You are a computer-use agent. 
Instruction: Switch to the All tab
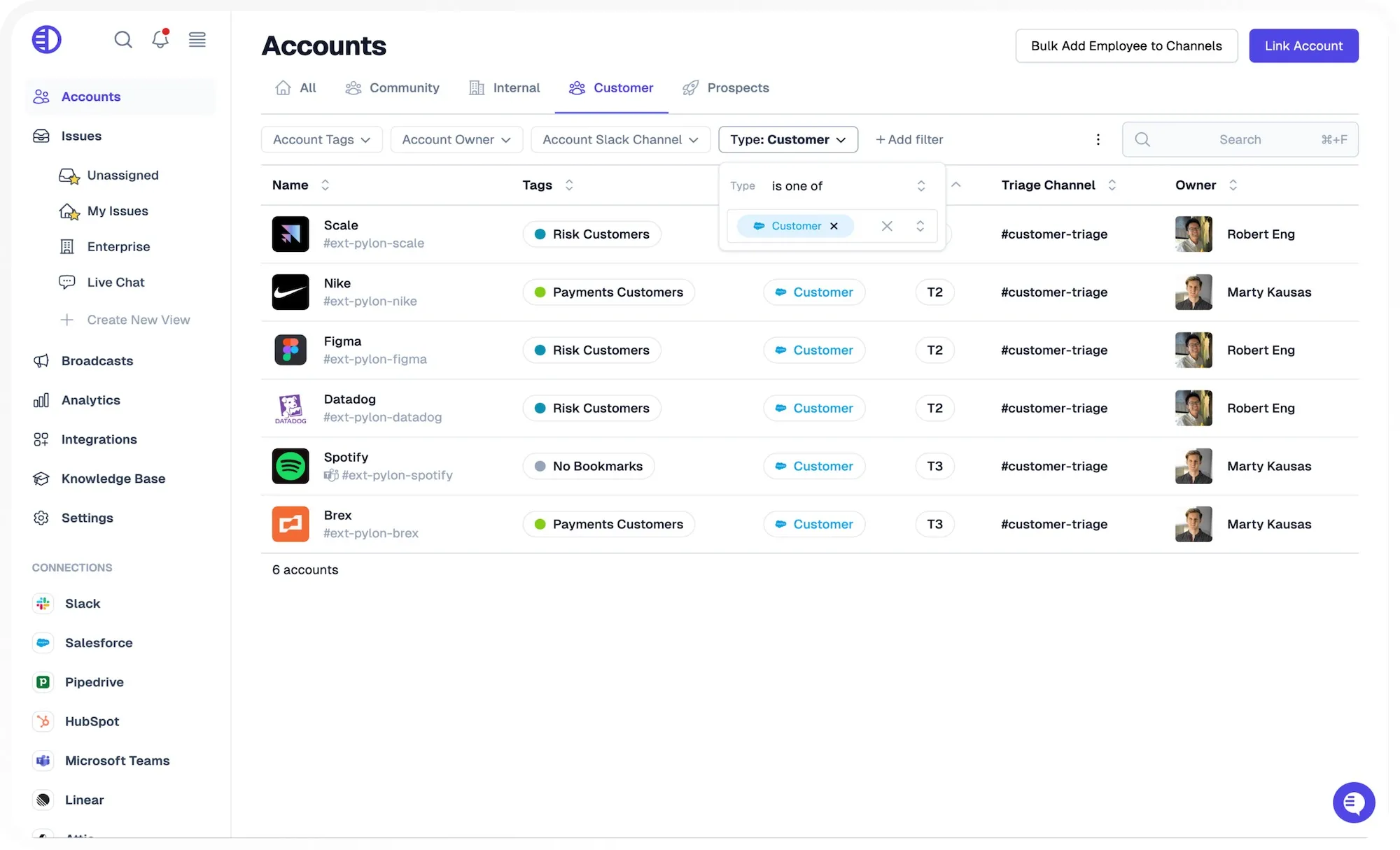tap(296, 87)
